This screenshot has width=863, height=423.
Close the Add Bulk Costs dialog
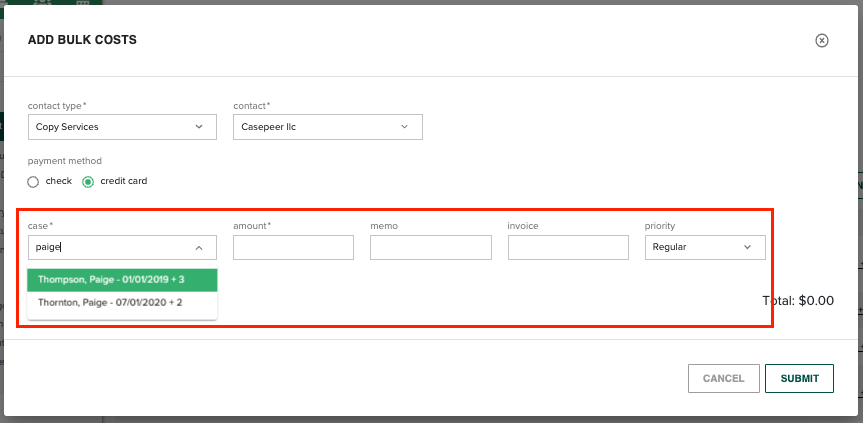pos(821,40)
